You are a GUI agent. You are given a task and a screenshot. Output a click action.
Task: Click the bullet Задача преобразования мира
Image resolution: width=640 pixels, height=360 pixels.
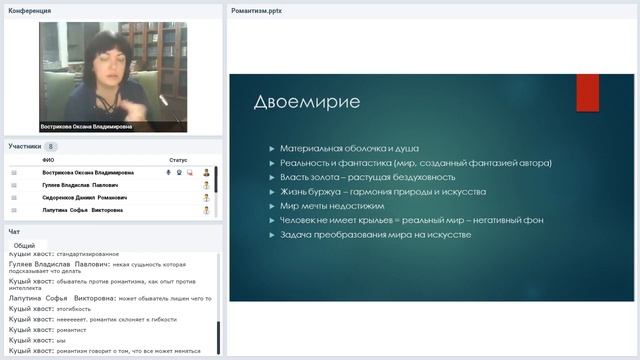coord(376,235)
